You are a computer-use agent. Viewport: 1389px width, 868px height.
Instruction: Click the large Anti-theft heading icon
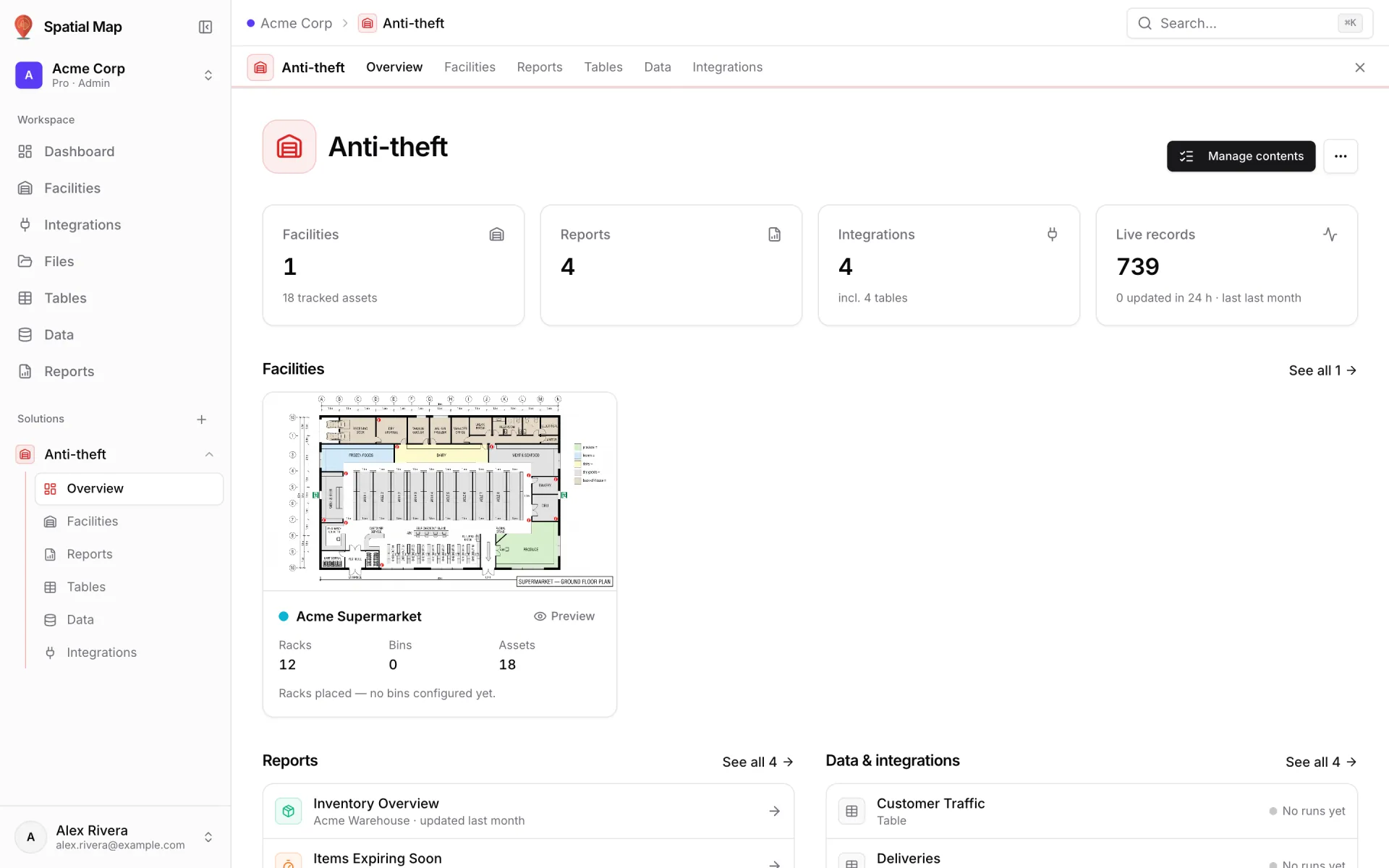pyautogui.click(x=289, y=147)
